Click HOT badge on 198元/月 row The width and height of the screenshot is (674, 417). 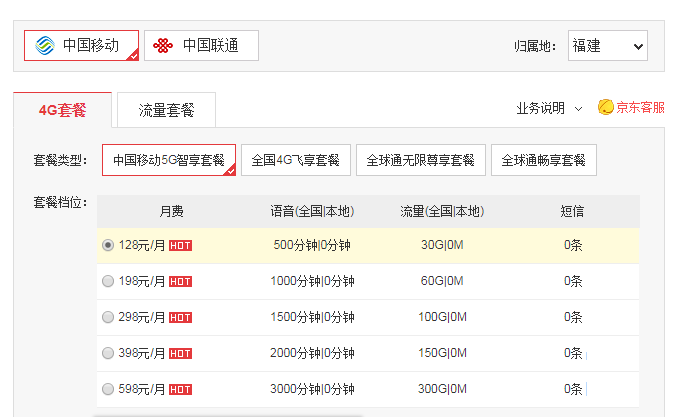point(180,282)
